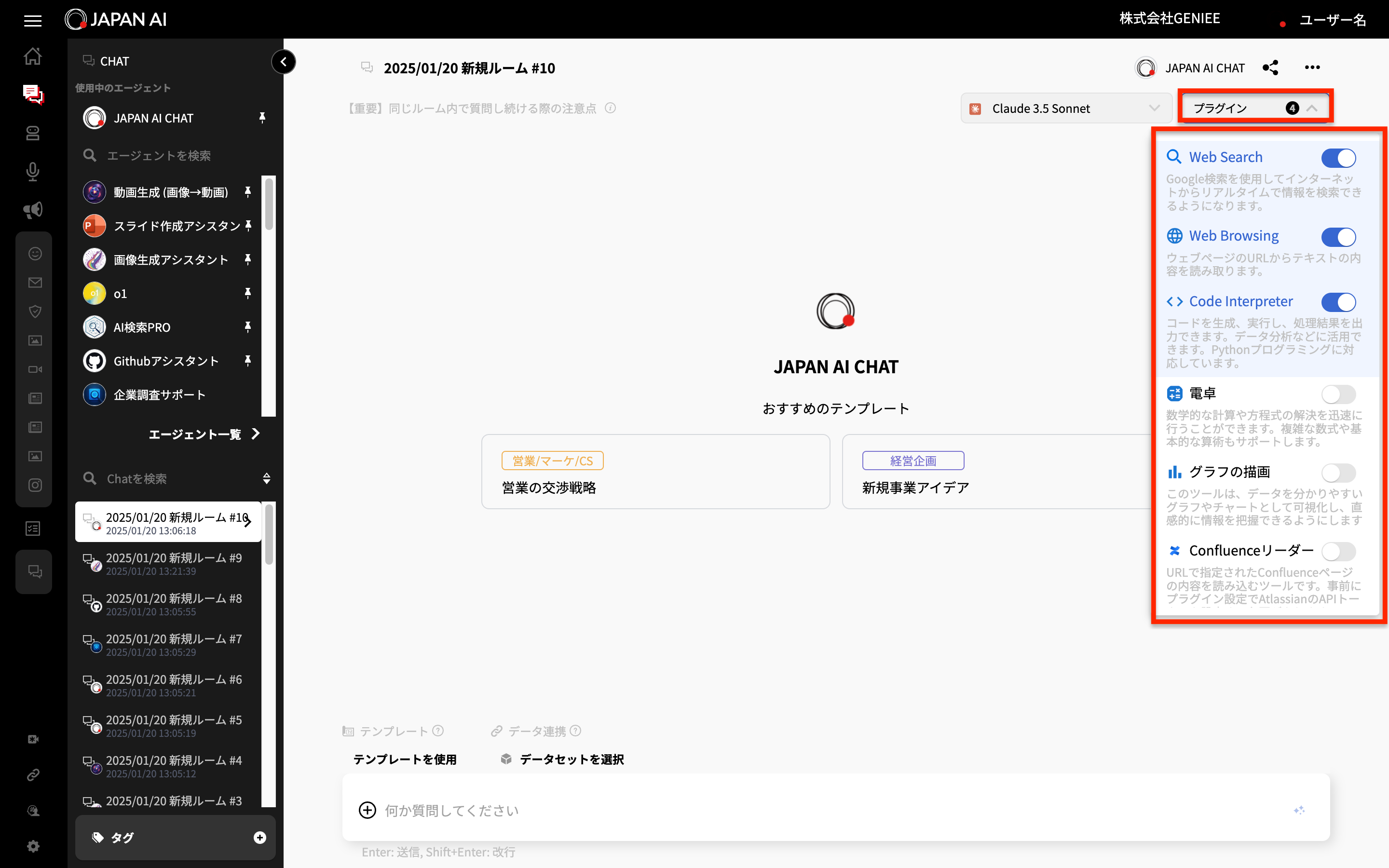Collapse the プラグイン panel with its chevron
Screen dimensions: 1389x868
pos(1314,107)
